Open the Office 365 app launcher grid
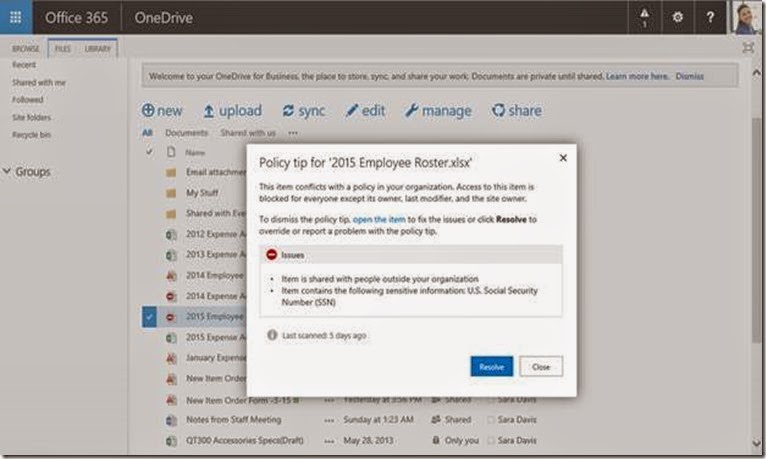Screen dimensions: 766x459 coord(16,18)
